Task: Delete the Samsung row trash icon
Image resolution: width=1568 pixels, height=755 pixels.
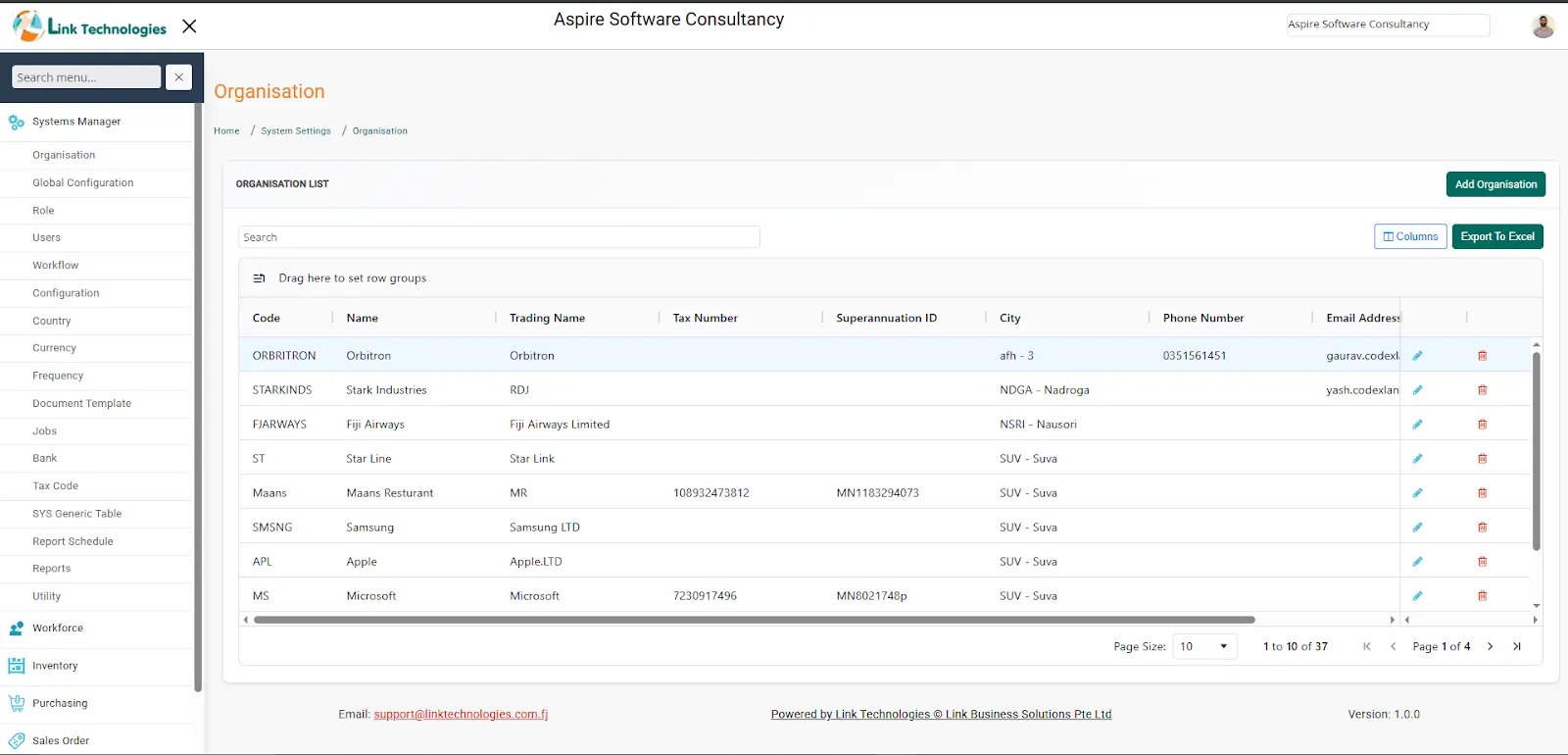Action: point(1483,528)
